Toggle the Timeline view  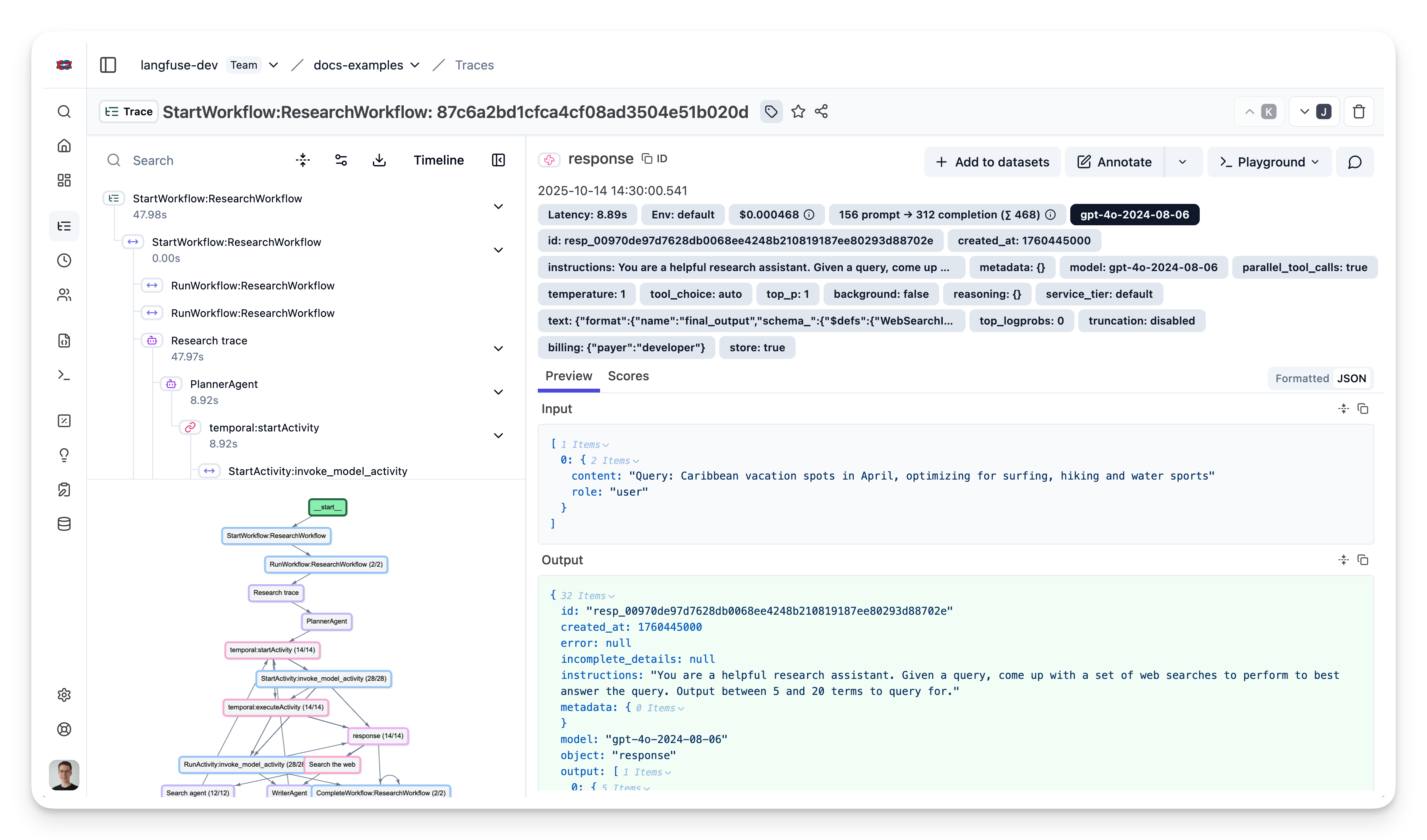point(438,160)
